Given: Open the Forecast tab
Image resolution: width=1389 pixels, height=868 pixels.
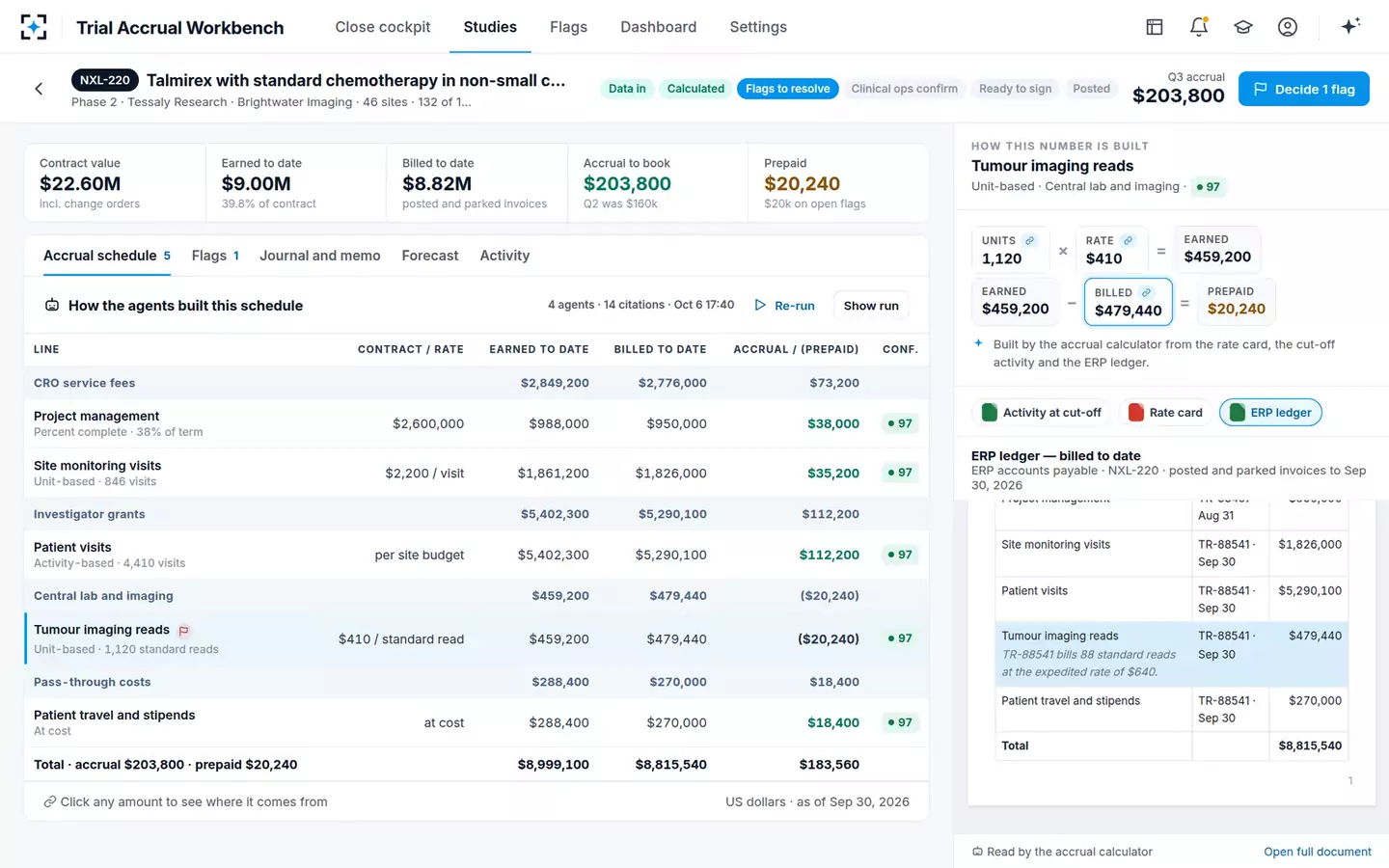Looking at the screenshot, I should point(430,256).
